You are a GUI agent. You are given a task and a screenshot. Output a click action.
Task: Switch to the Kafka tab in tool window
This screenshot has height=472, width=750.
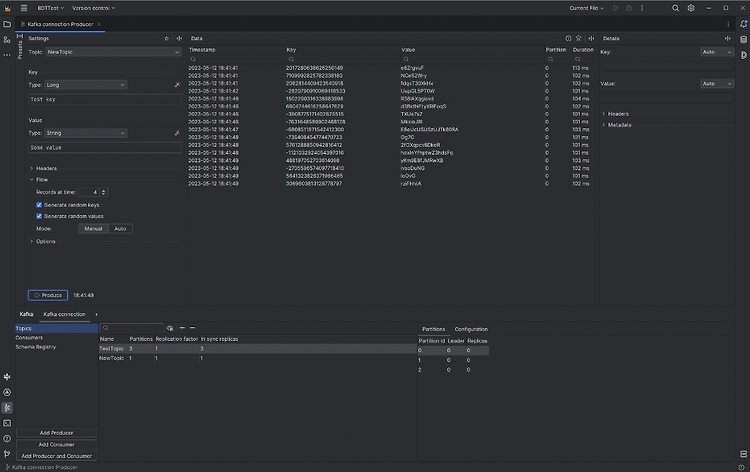pos(26,314)
